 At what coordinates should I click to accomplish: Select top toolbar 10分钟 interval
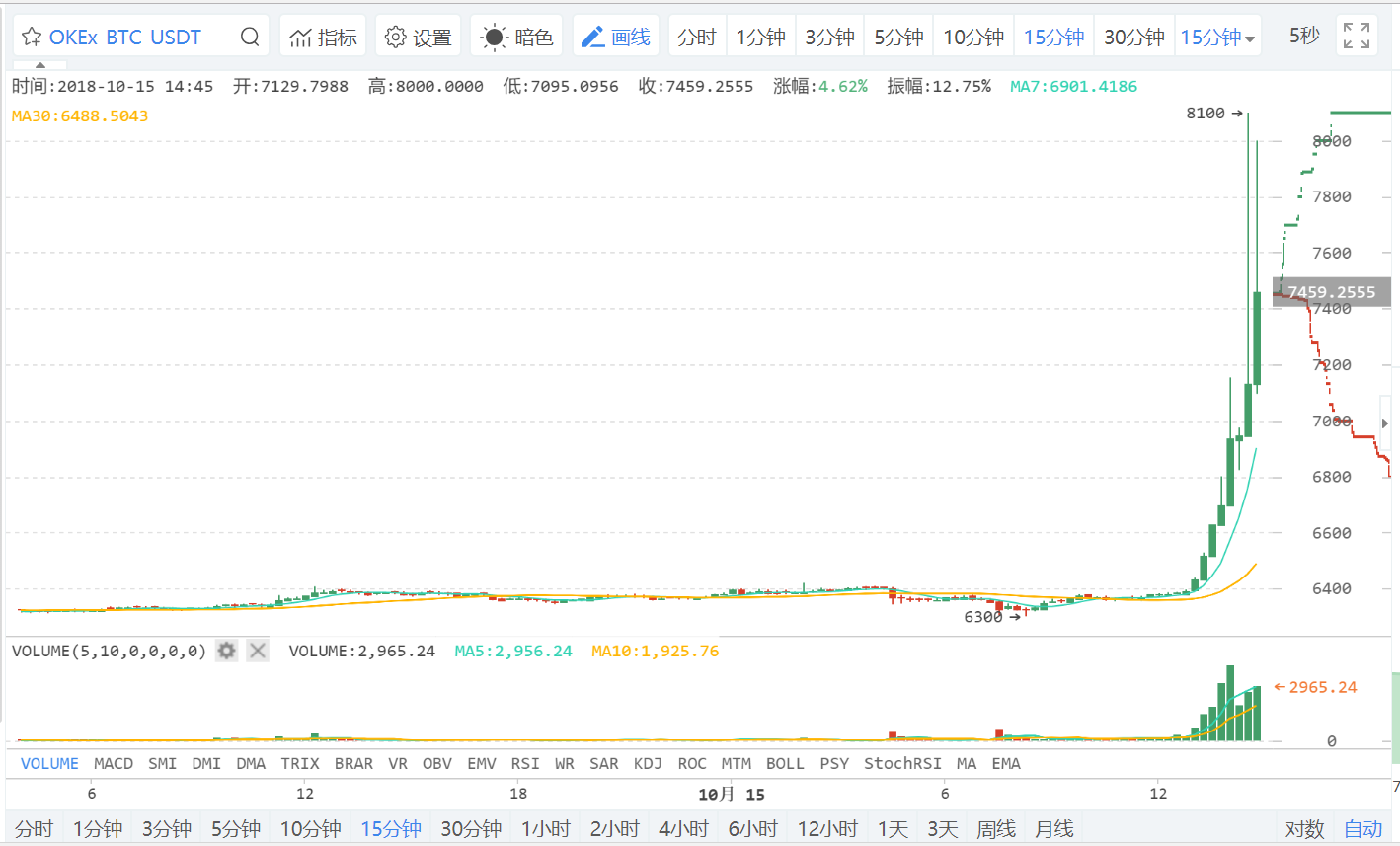click(x=973, y=38)
